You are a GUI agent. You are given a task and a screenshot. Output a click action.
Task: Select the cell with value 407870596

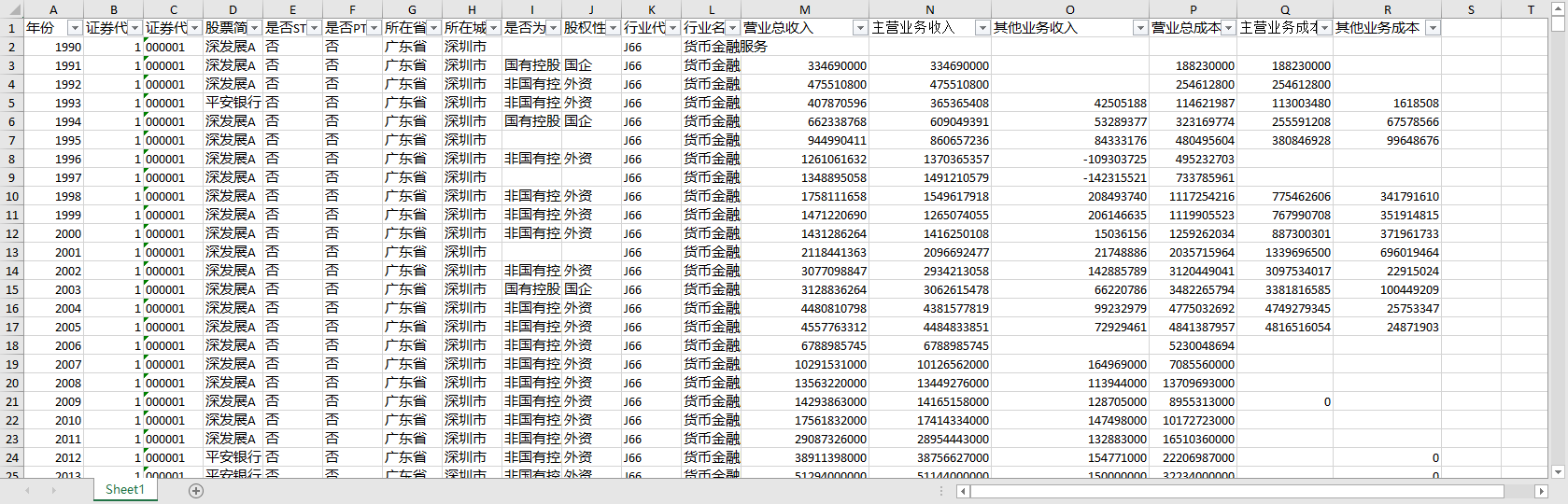[x=805, y=103]
